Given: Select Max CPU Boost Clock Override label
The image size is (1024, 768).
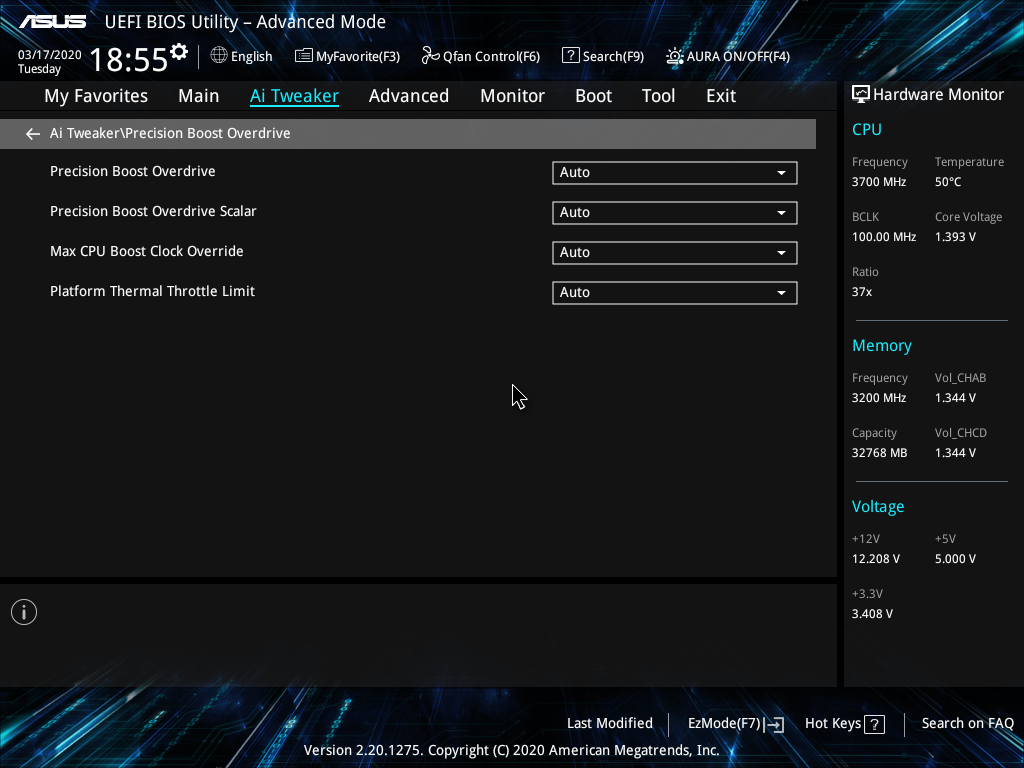Looking at the screenshot, I should point(147,251).
